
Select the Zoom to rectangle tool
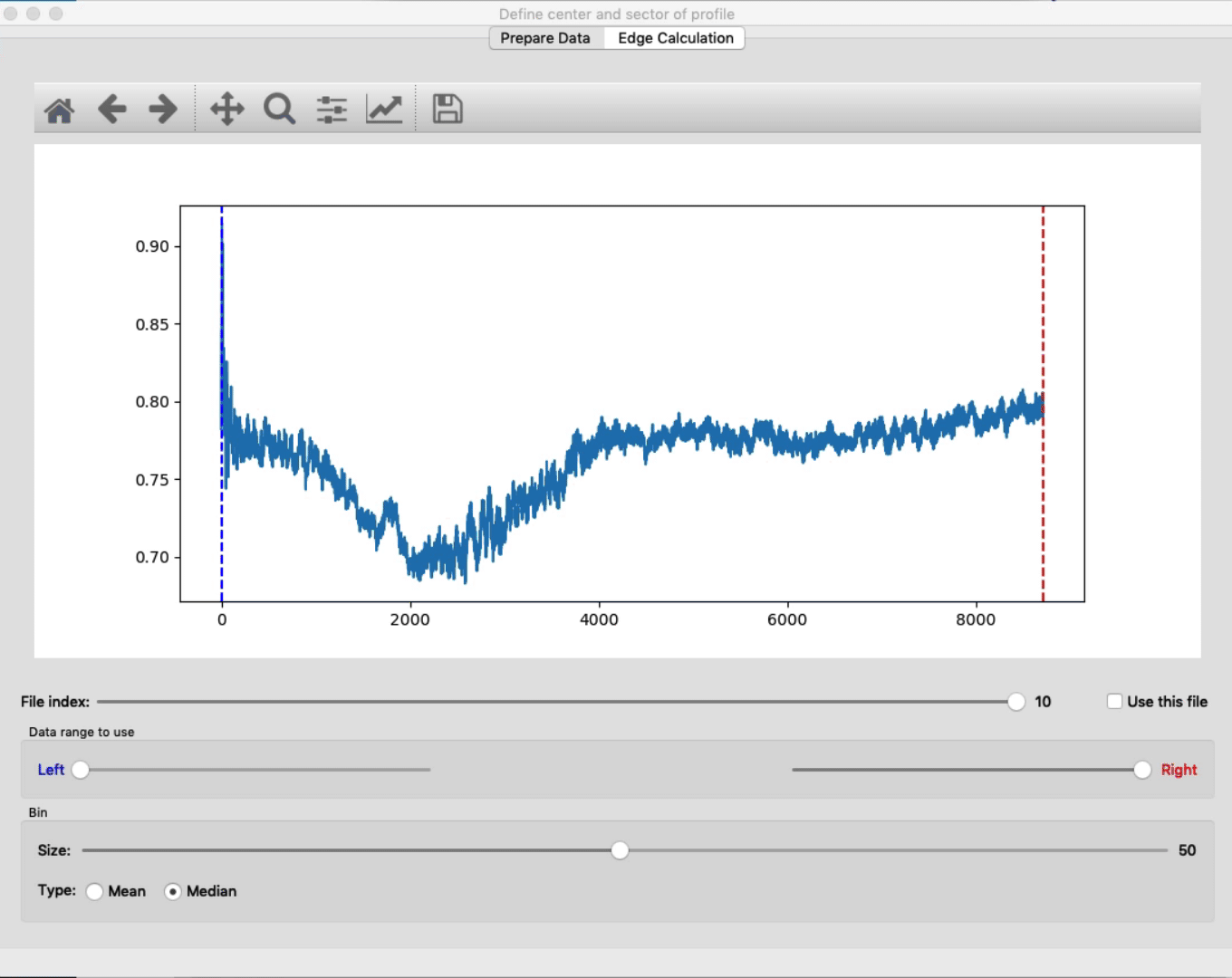coord(279,110)
